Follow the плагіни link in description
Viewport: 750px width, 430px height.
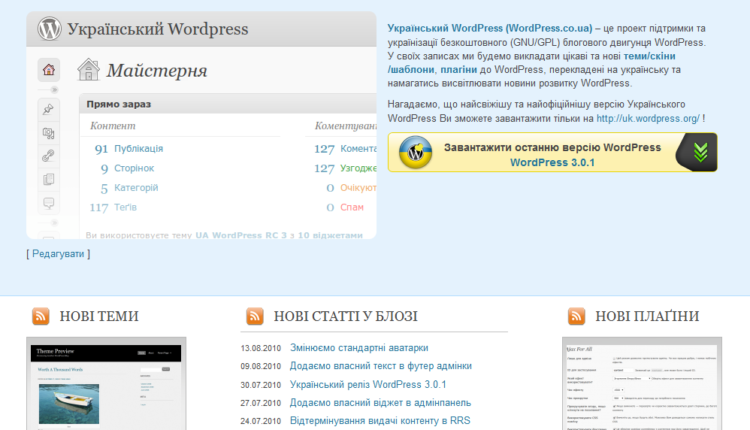458,70
